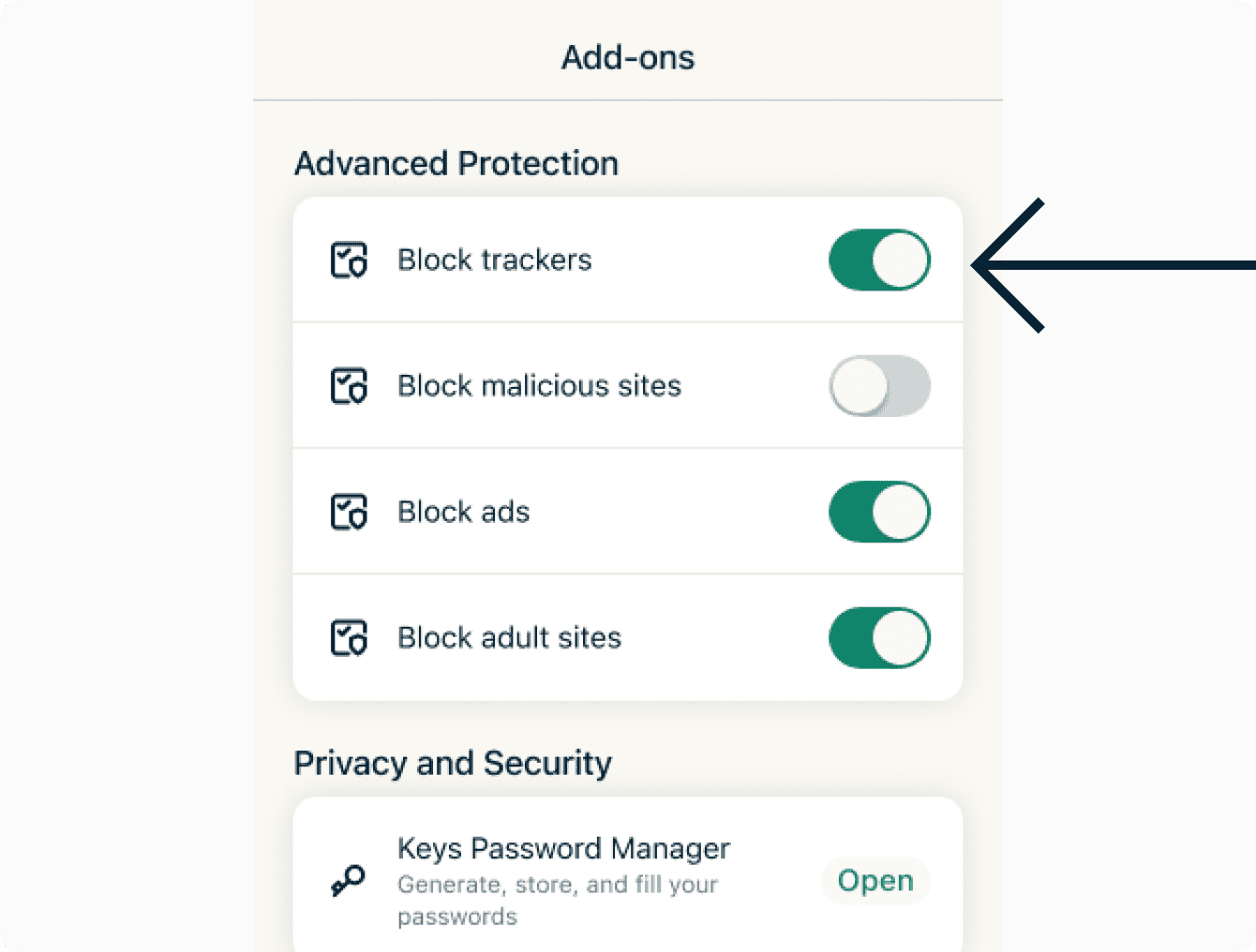
Task: Disable the Block trackers toggle
Action: [x=879, y=260]
